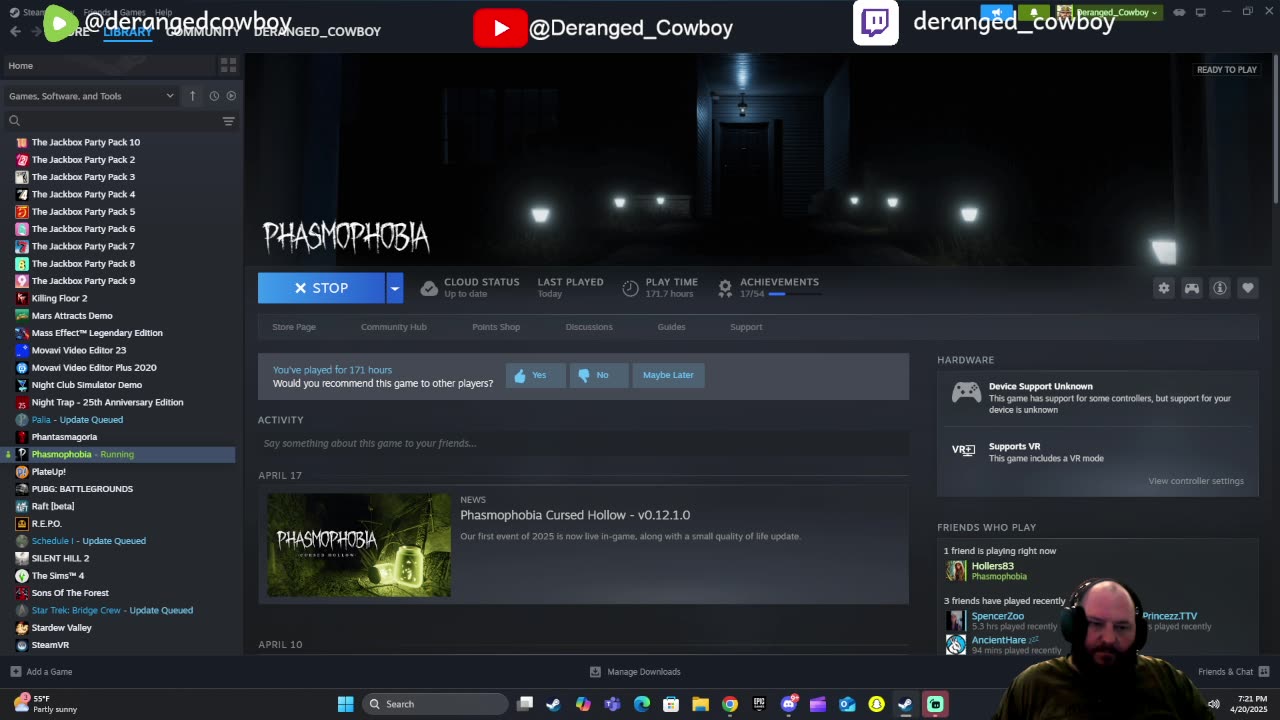
Task: Click into the library search field
Action: [x=120, y=121]
